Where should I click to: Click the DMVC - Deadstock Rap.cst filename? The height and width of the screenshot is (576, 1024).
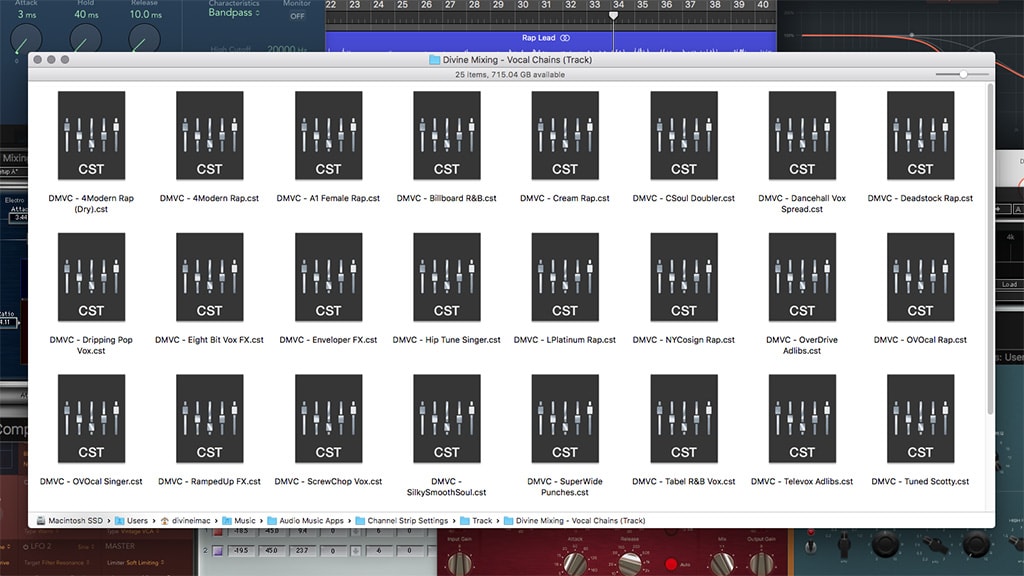pos(920,198)
